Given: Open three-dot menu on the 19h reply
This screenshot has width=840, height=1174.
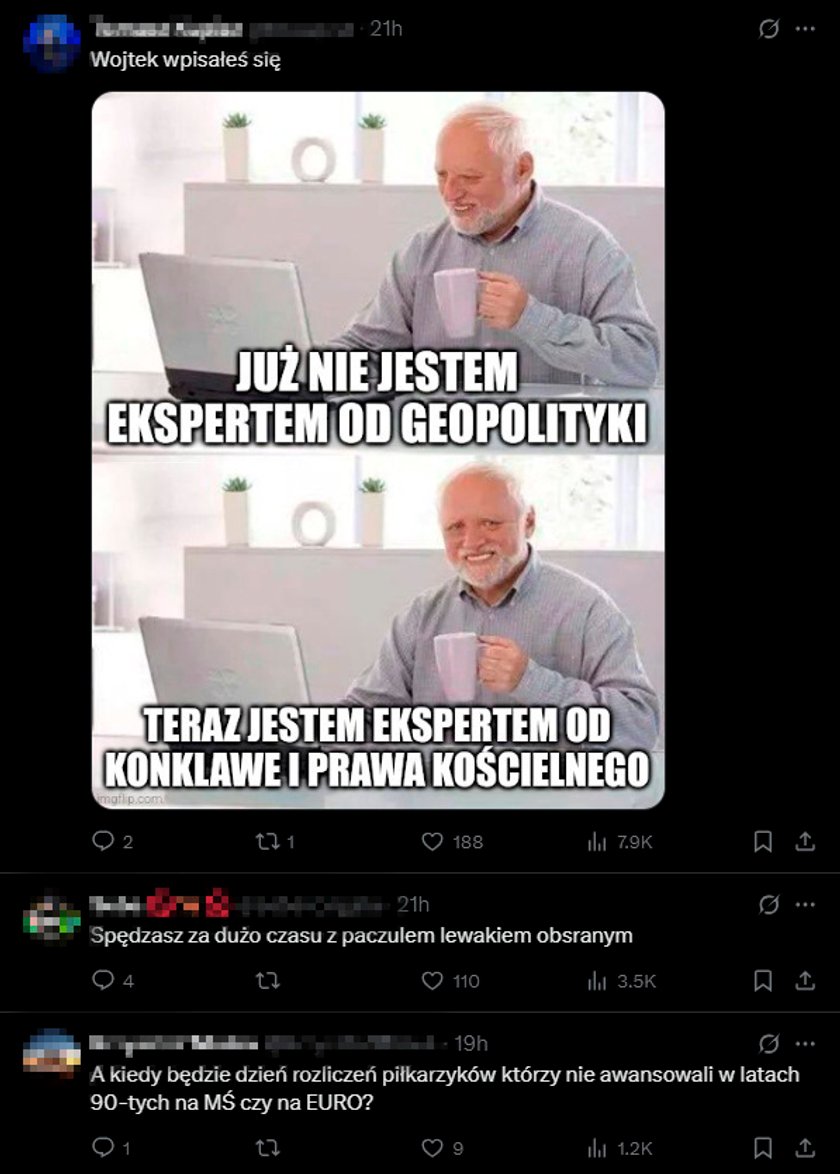Looking at the screenshot, I should [805, 1044].
